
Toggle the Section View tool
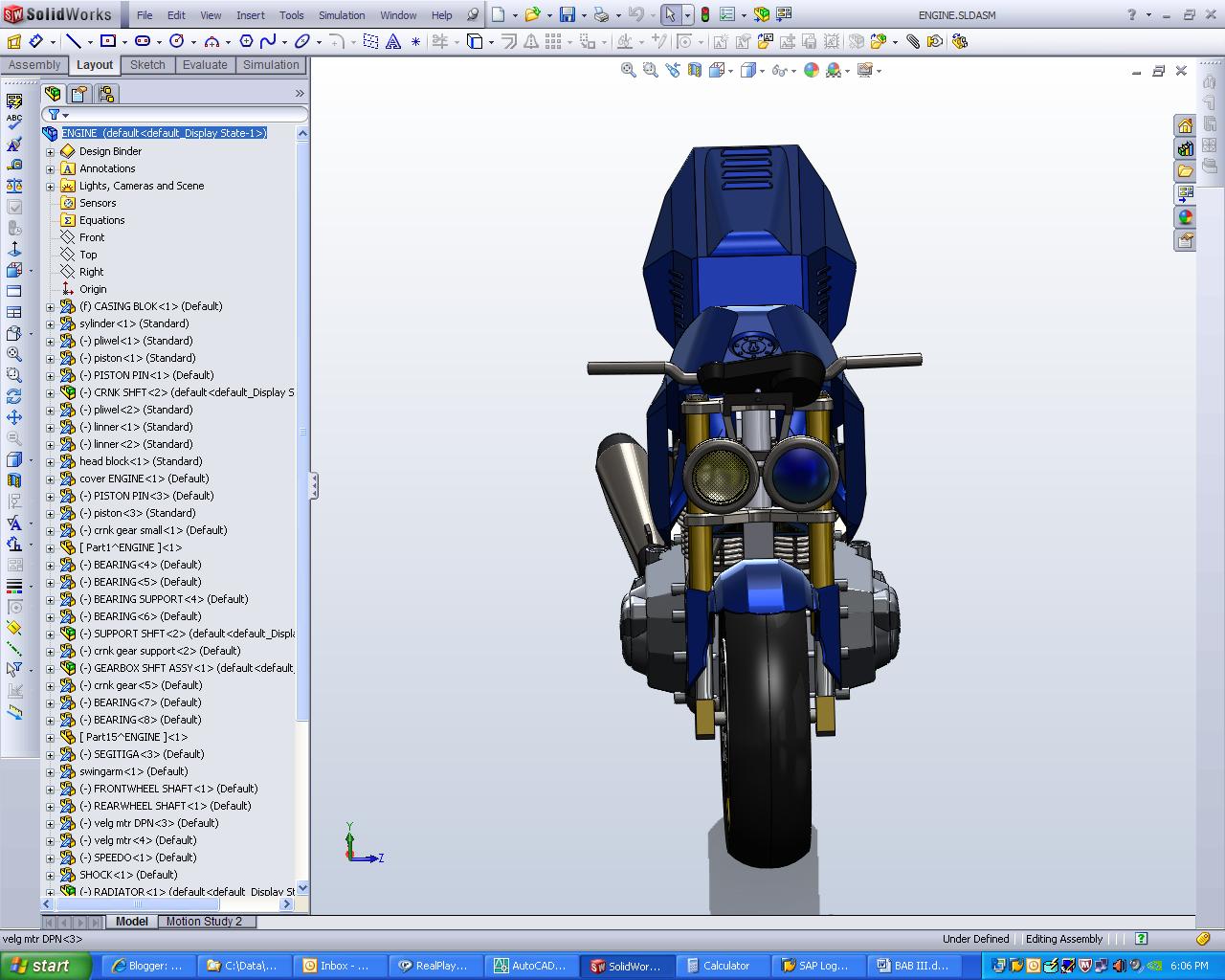pyautogui.click(x=695, y=70)
